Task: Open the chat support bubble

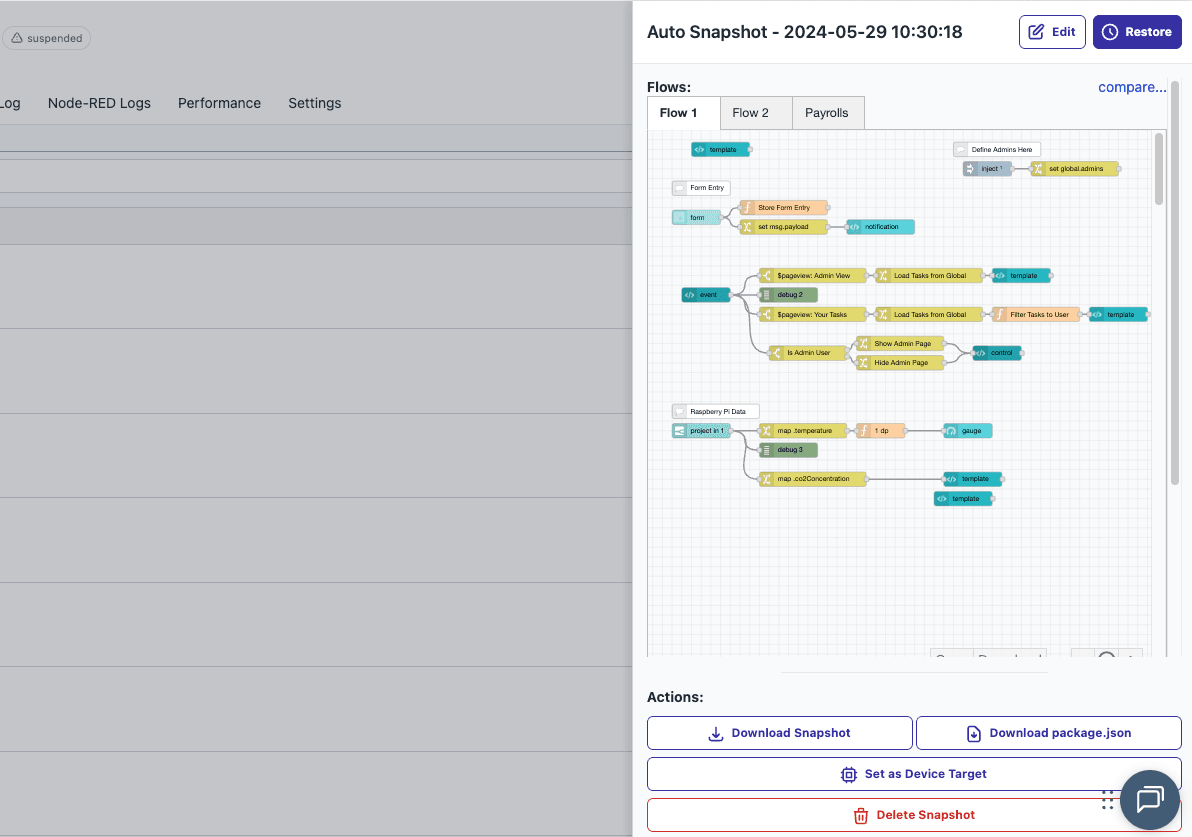Action: 1148,800
